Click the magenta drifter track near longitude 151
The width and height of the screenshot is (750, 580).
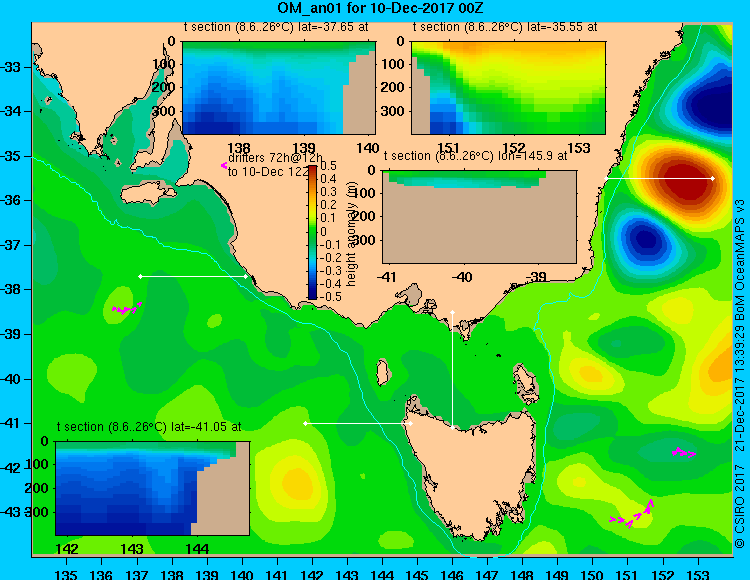click(632, 514)
